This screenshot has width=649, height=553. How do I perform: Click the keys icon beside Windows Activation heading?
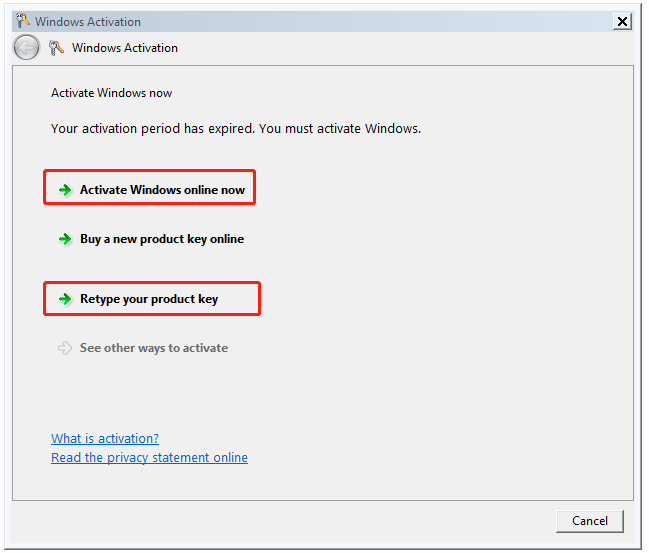click(x=56, y=48)
